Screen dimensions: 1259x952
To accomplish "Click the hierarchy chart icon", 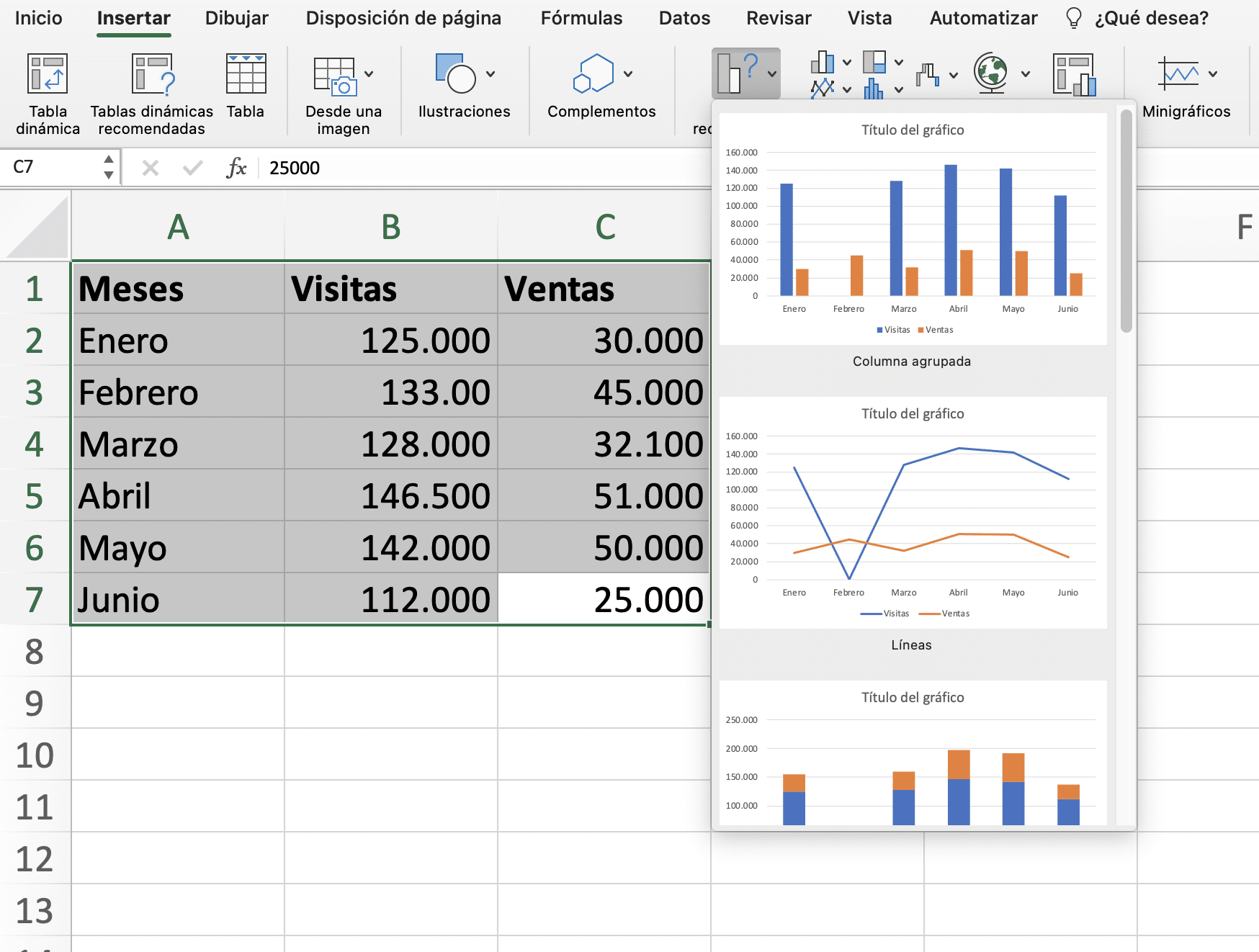I will tap(875, 63).
